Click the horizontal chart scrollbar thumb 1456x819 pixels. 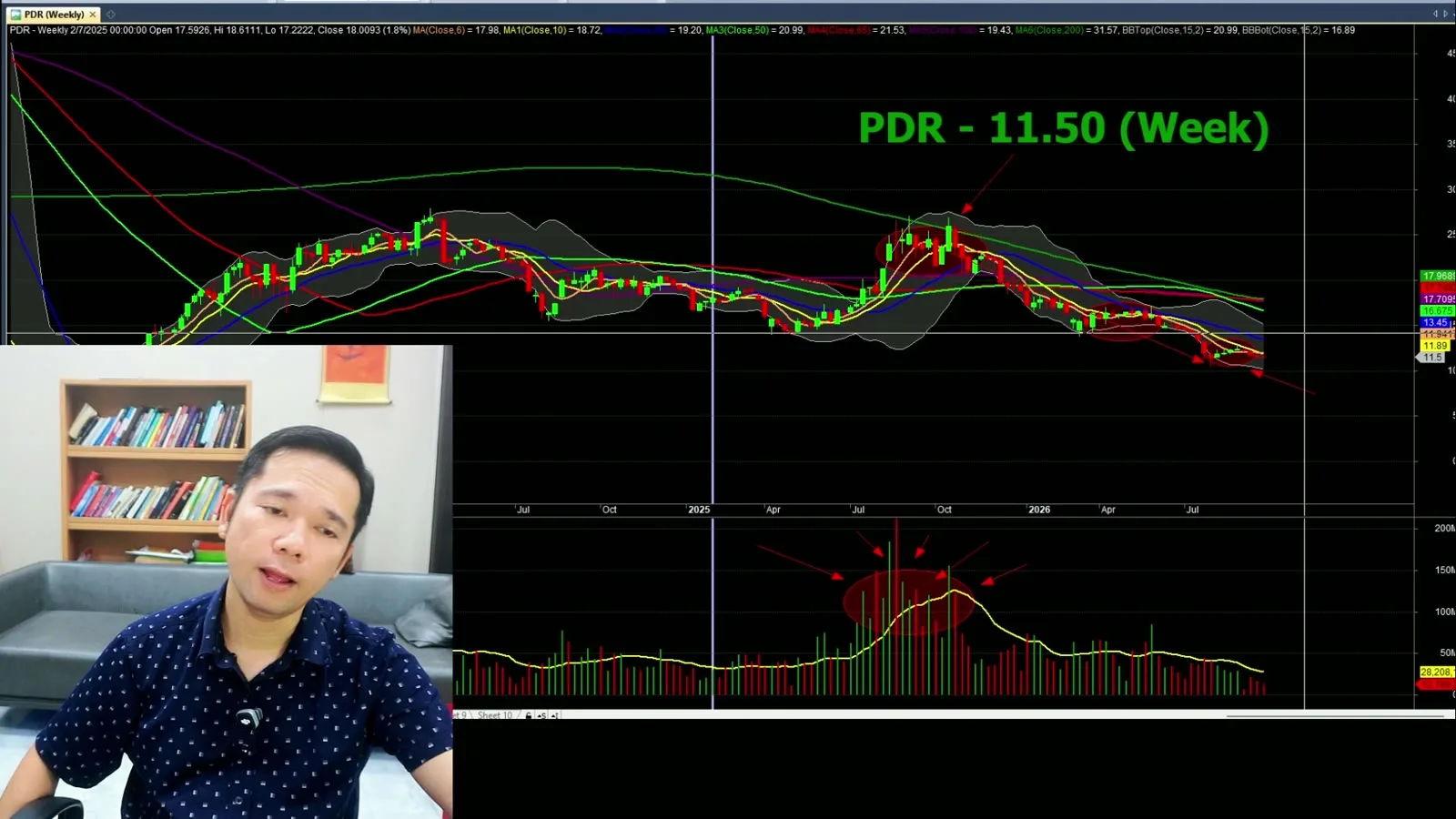click(1335, 716)
